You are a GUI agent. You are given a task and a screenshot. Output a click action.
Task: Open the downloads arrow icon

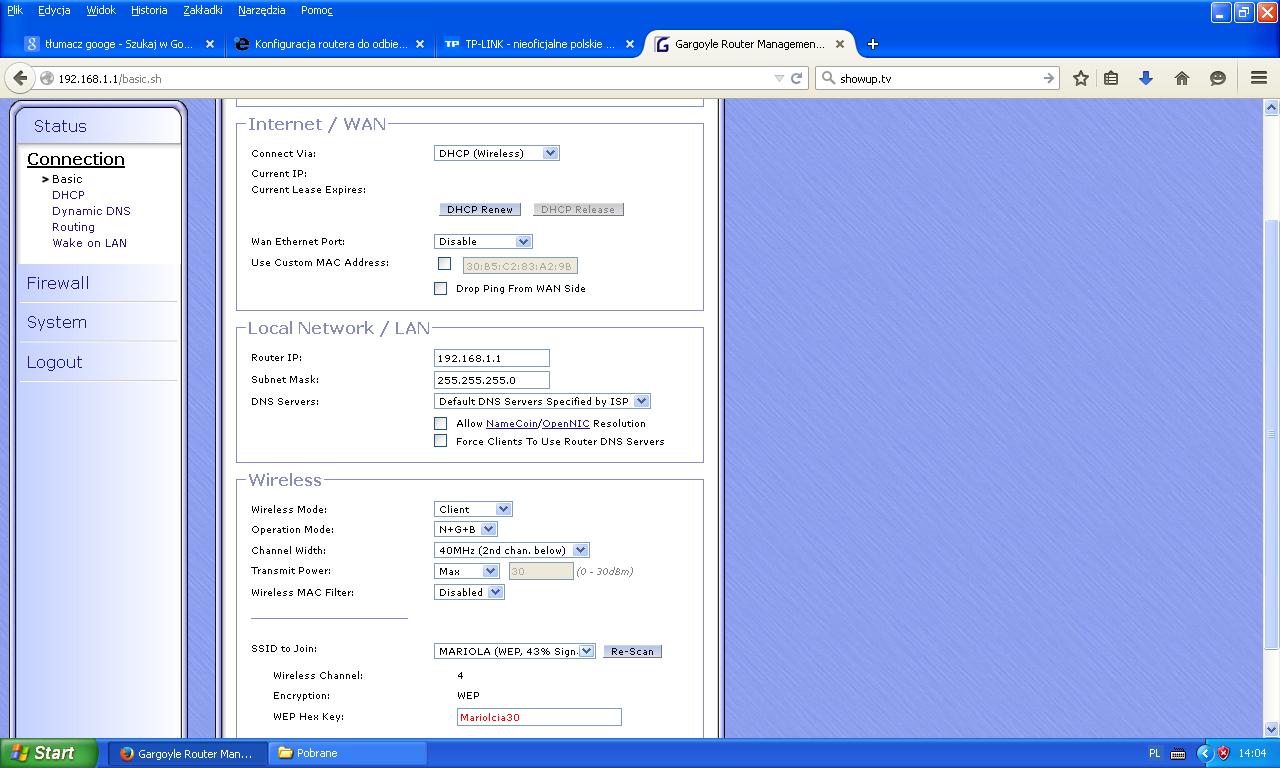(1146, 78)
